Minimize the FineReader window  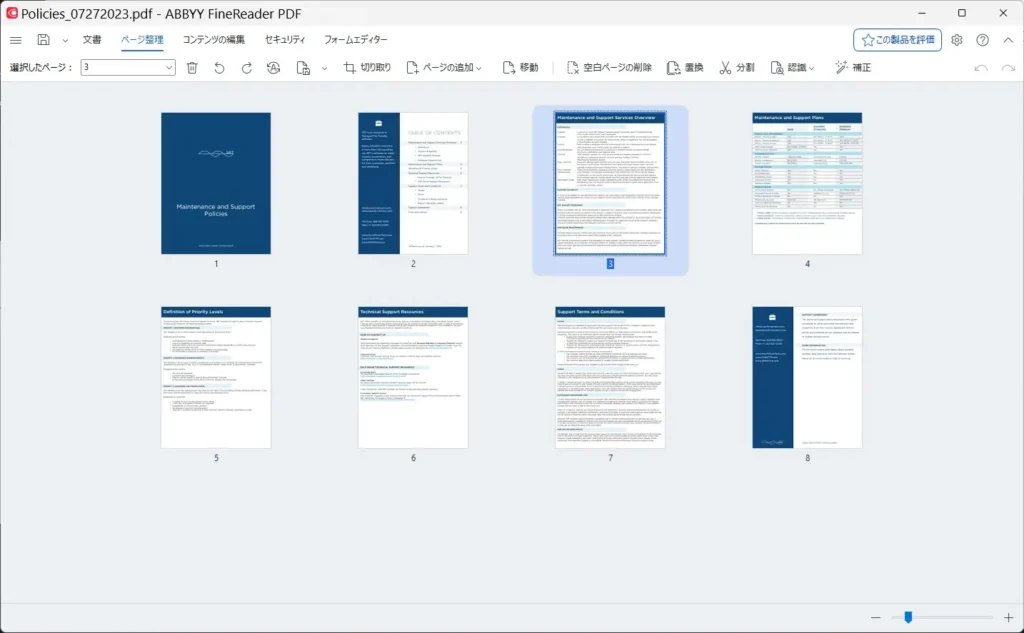tap(921, 13)
